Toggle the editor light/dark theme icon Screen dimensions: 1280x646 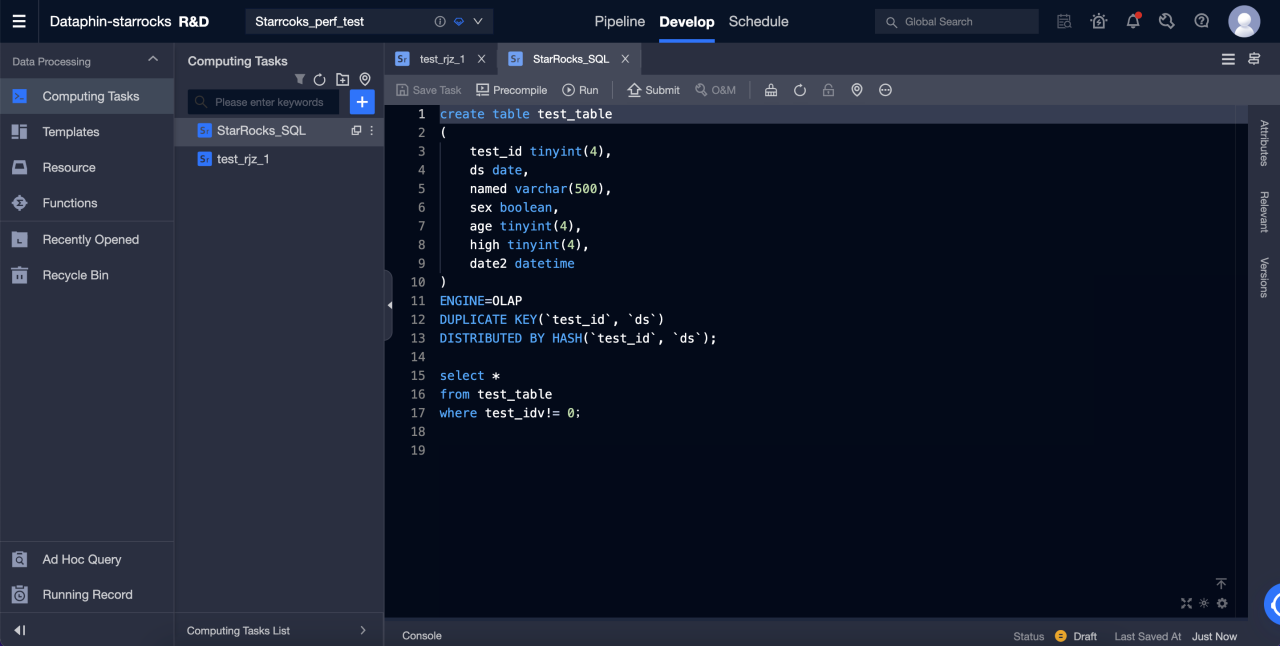pyautogui.click(x=1204, y=603)
